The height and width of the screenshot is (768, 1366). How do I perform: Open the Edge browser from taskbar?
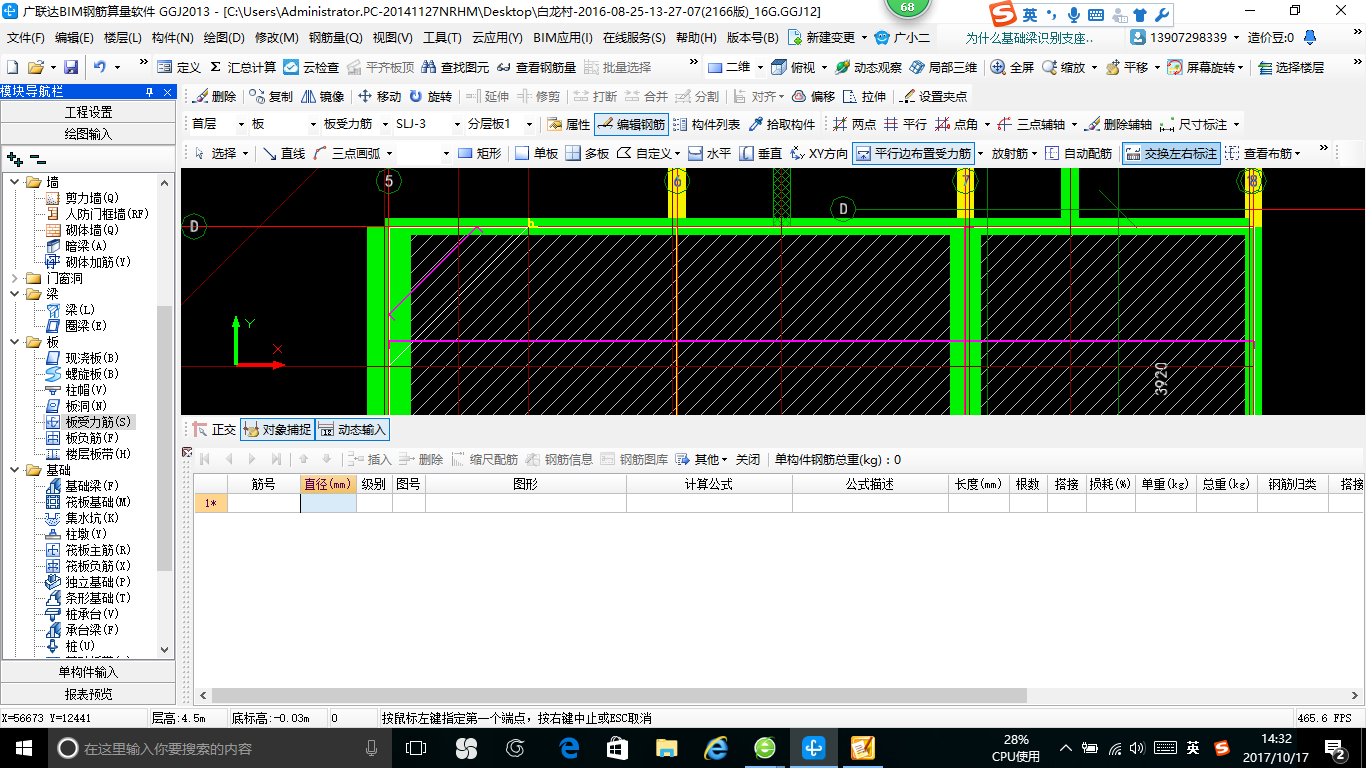tap(569, 748)
